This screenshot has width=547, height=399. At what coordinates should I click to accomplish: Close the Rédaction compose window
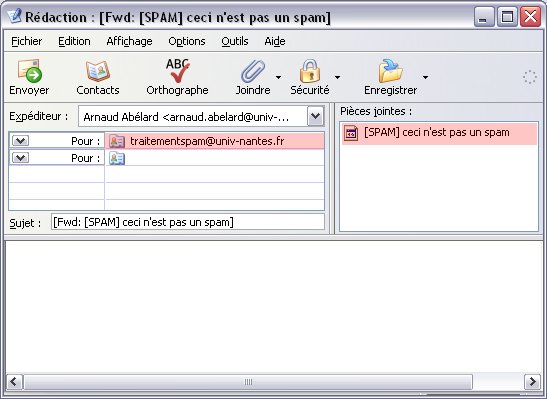pyautogui.click(x=530, y=16)
